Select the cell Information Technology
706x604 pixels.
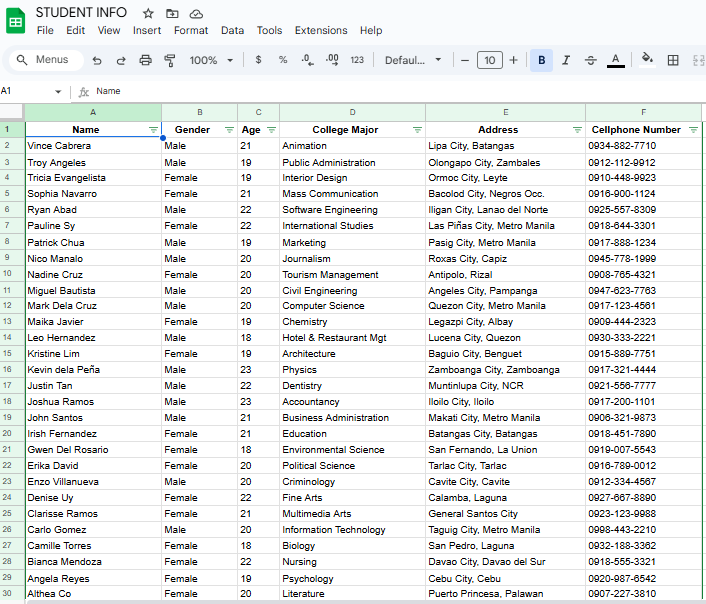(x=353, y=530)
